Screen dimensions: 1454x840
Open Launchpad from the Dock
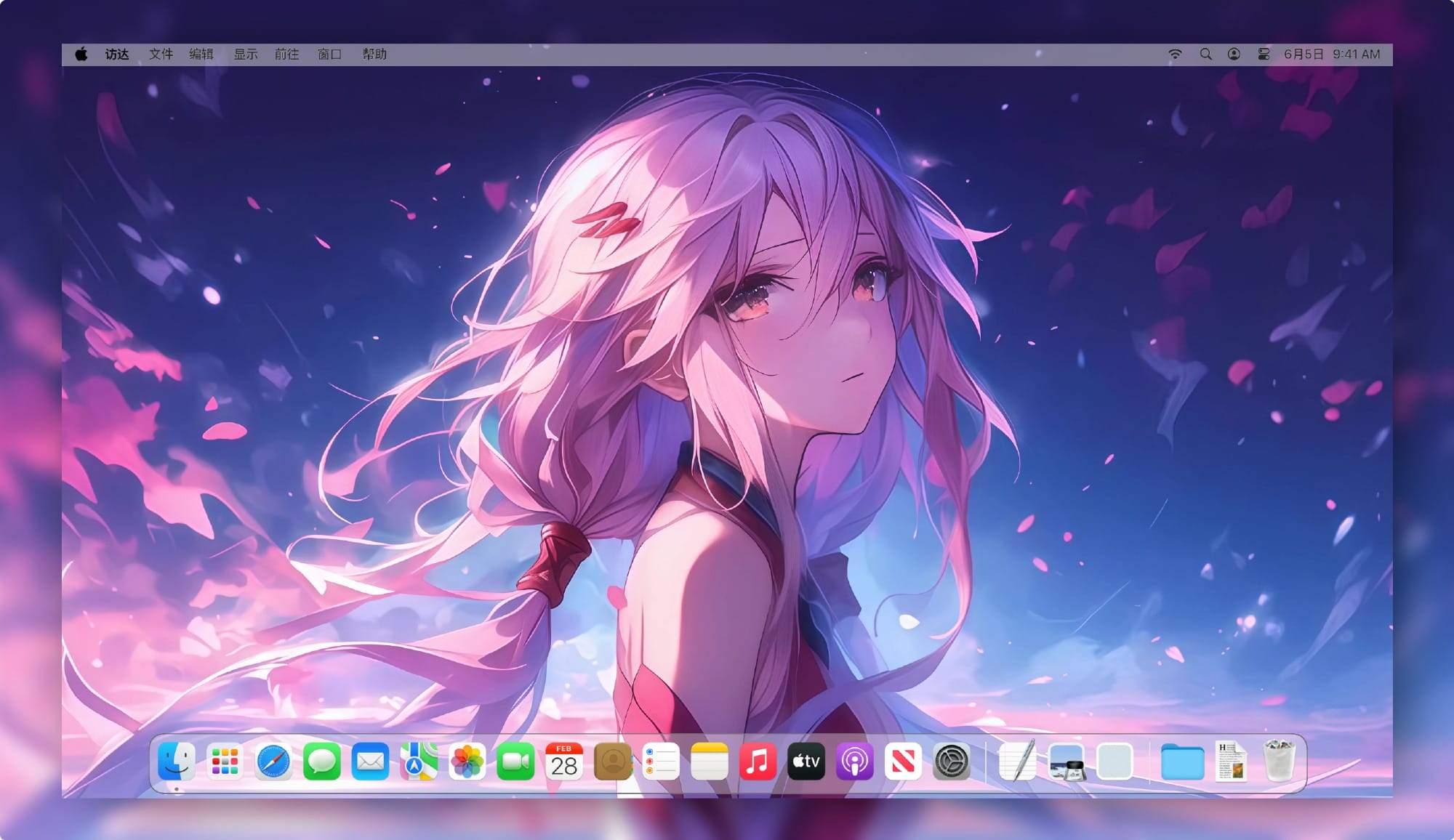coord(225,762)
